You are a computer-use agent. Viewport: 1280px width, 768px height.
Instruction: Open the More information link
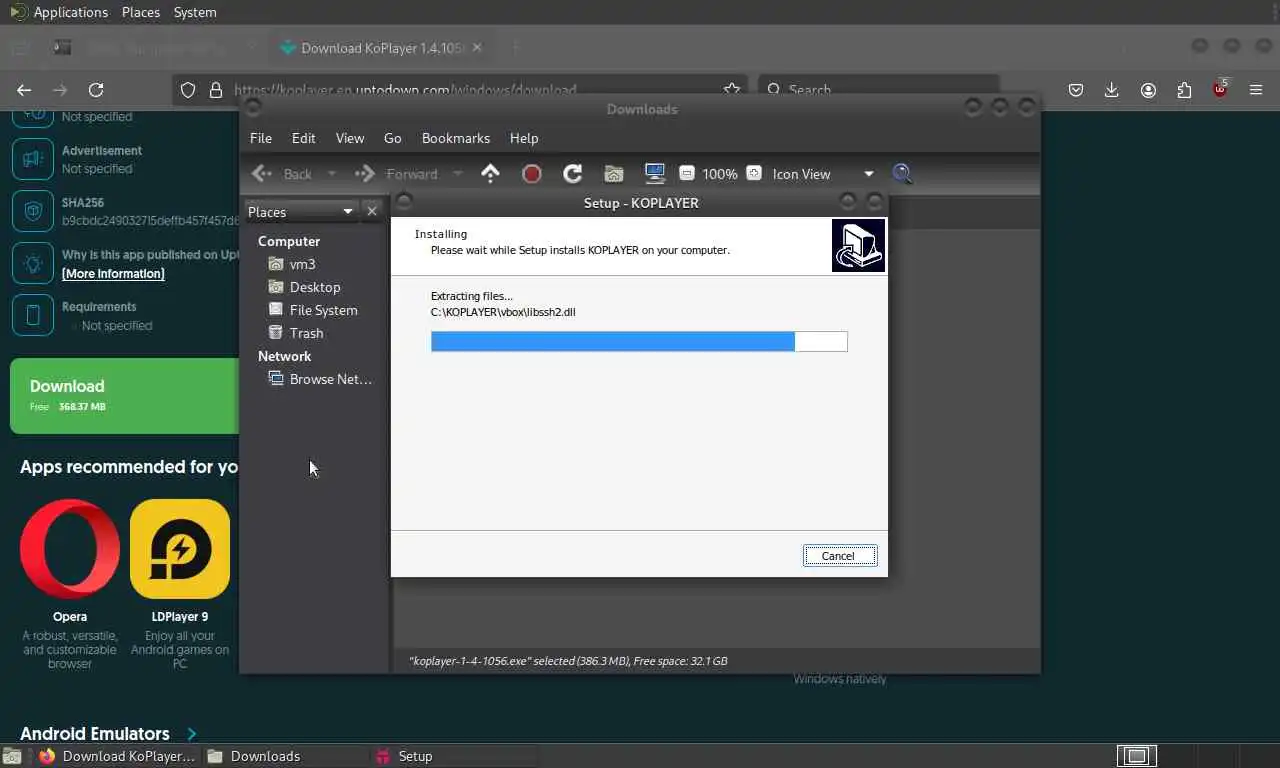tap(113, 274)
